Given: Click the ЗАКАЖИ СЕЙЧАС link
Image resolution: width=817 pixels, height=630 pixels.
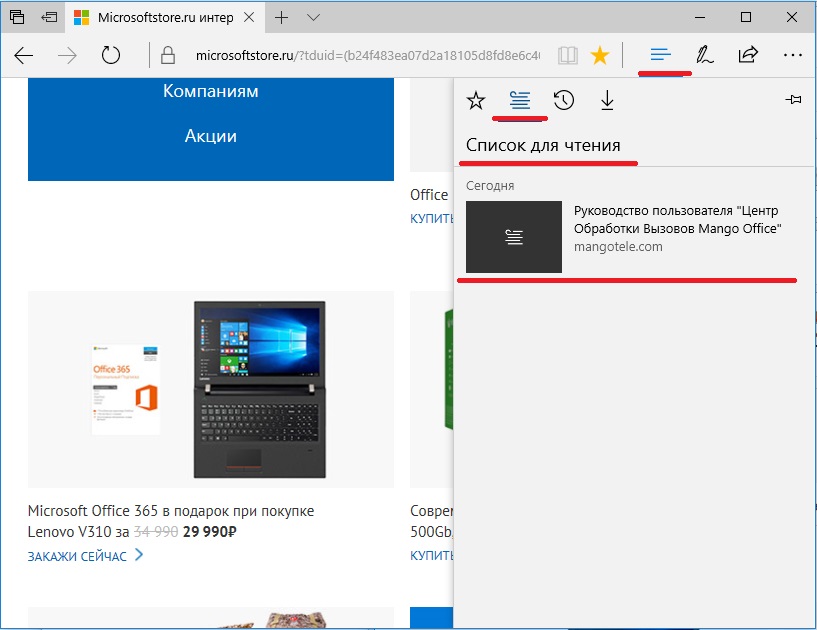Looking at the screenshot, I should pyautogui.click(x=78, y=556).
